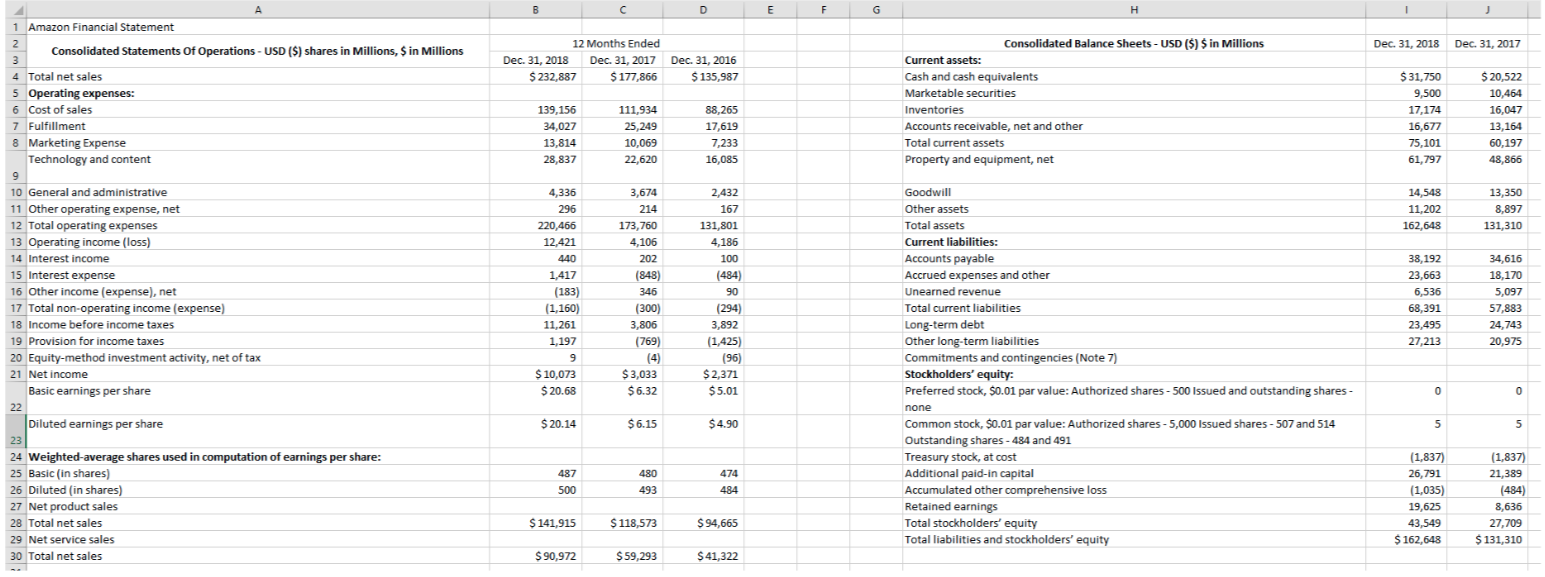Image resolution: width=1545 pixels, height=577 pixels.
Task: Select row header 4
Action: tap(12, 75)
